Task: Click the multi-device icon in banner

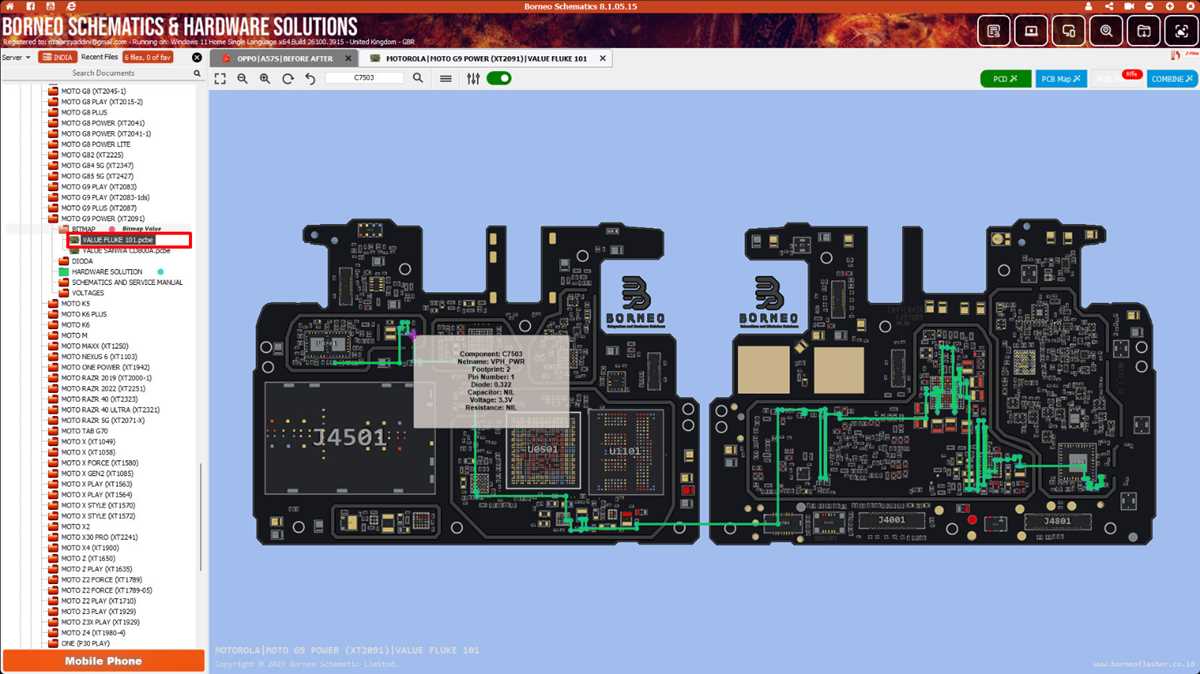Action: [x=1068, y=31]
